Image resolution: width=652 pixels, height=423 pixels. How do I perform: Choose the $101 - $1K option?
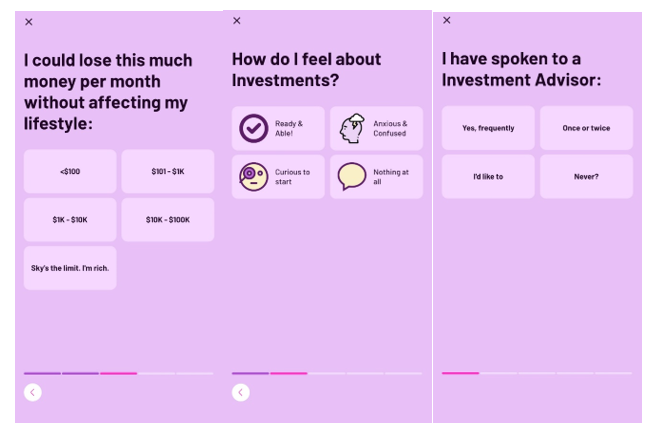click(x=168, y=171)
